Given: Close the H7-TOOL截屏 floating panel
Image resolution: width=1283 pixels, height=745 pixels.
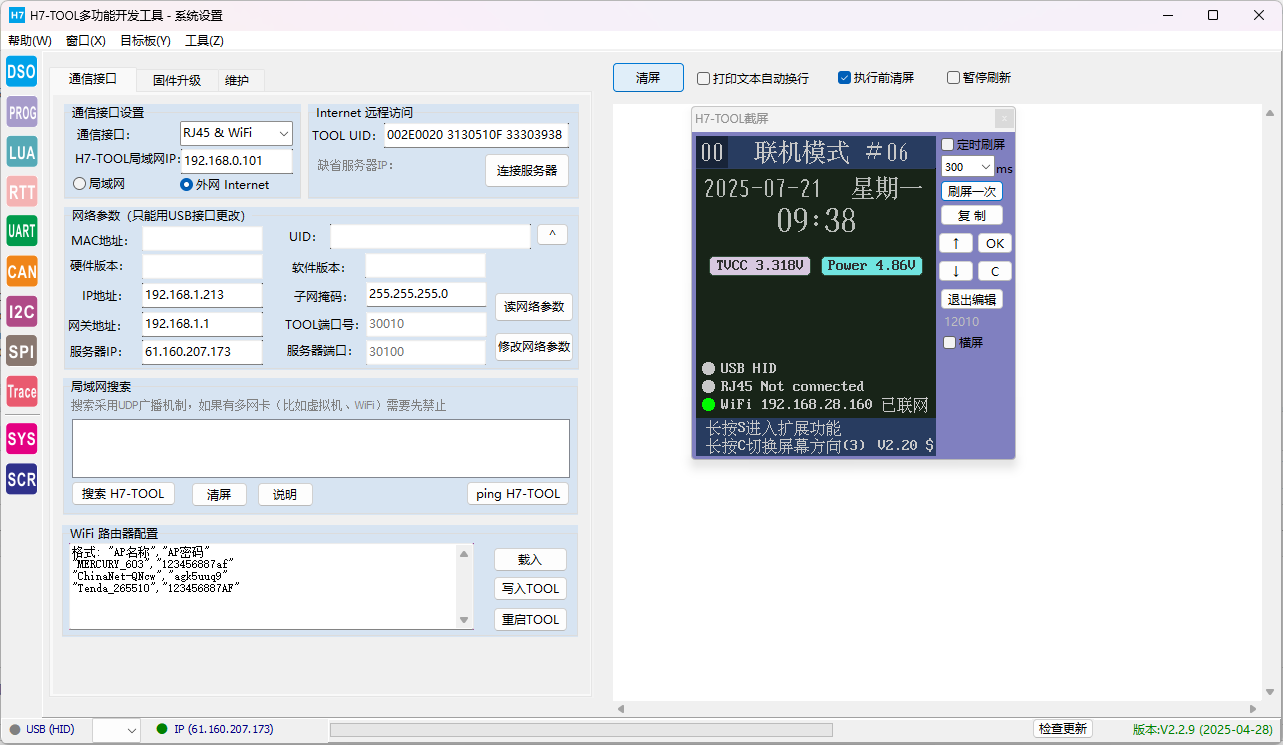Looking at the screenshot, I should click(1004, 118).
